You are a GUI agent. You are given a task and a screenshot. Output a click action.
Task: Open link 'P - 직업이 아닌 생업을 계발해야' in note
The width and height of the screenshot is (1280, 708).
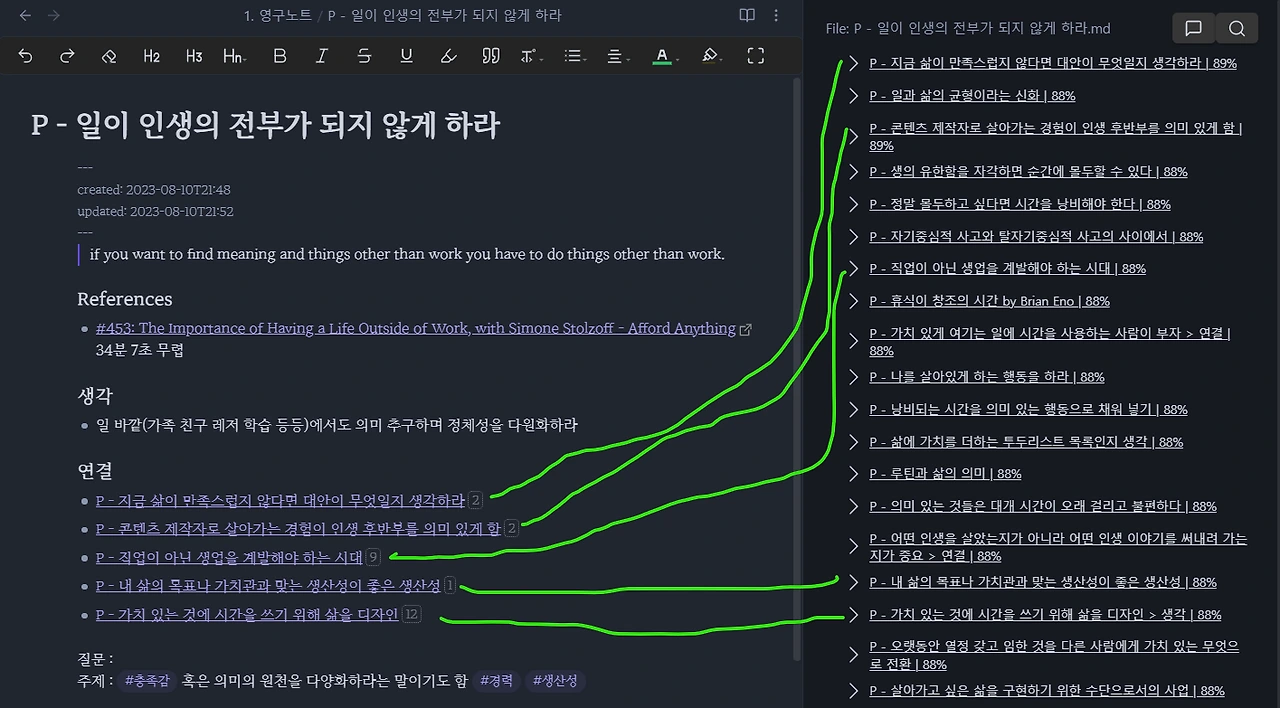229,557
